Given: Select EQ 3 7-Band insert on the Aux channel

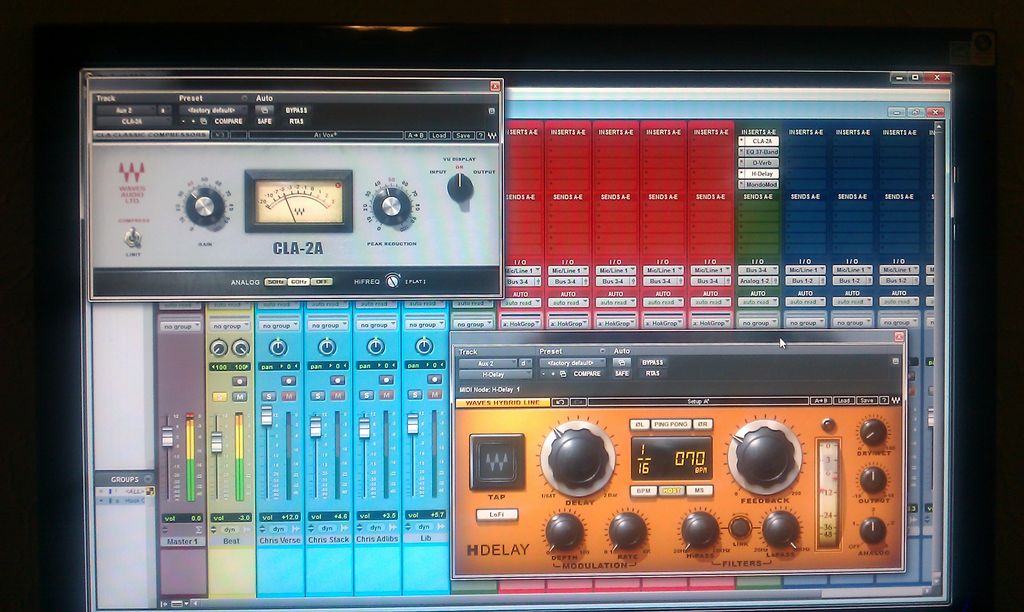Looking at the screenshot, I should pyautogui.click(x=759, y=152).
